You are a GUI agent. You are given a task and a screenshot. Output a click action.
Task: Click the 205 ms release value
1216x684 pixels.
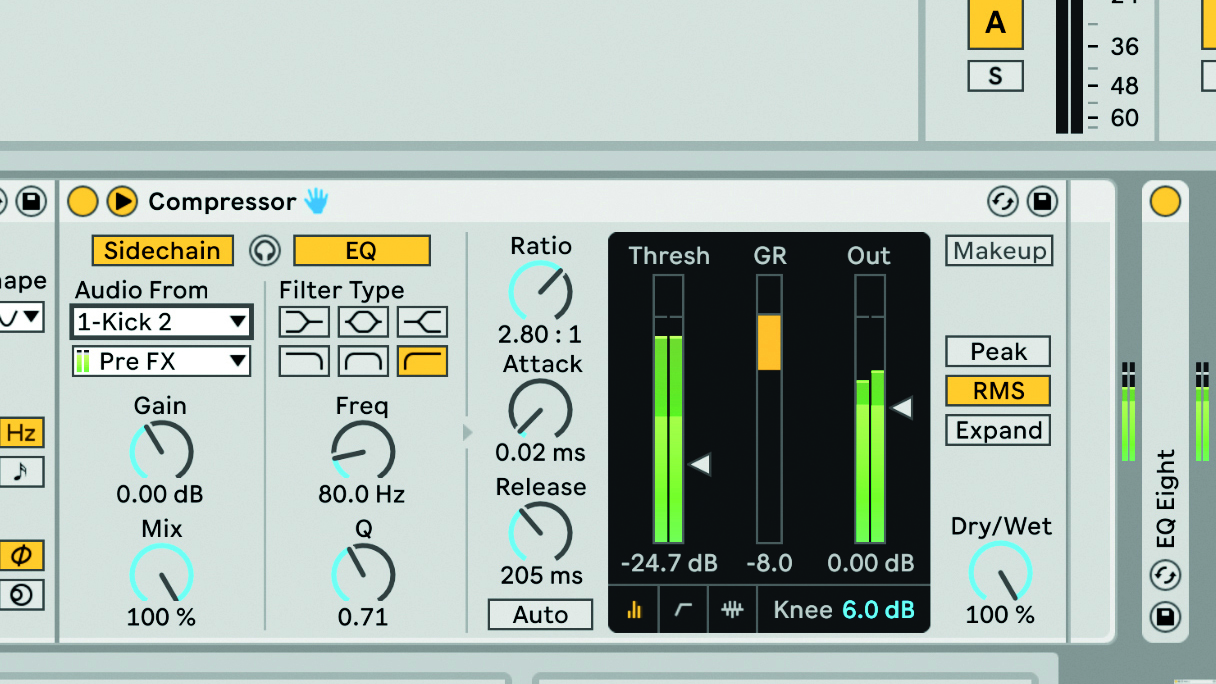pyautogui.click(x=541, y=576)
